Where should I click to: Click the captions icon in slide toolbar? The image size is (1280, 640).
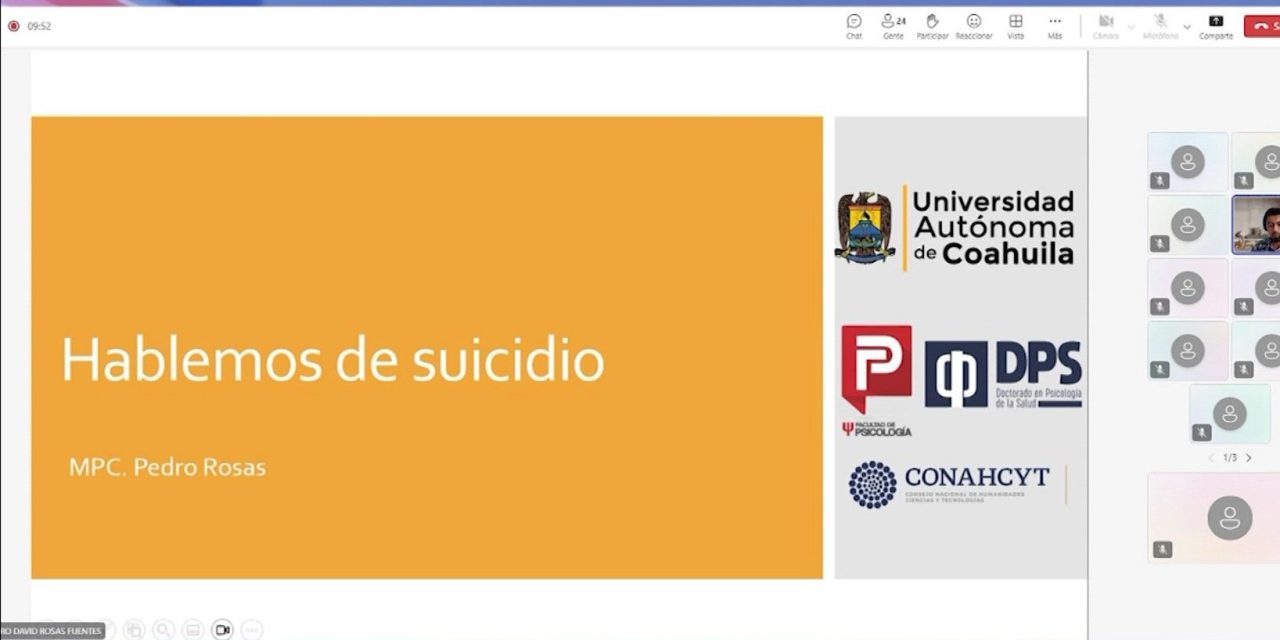point(193,630)
